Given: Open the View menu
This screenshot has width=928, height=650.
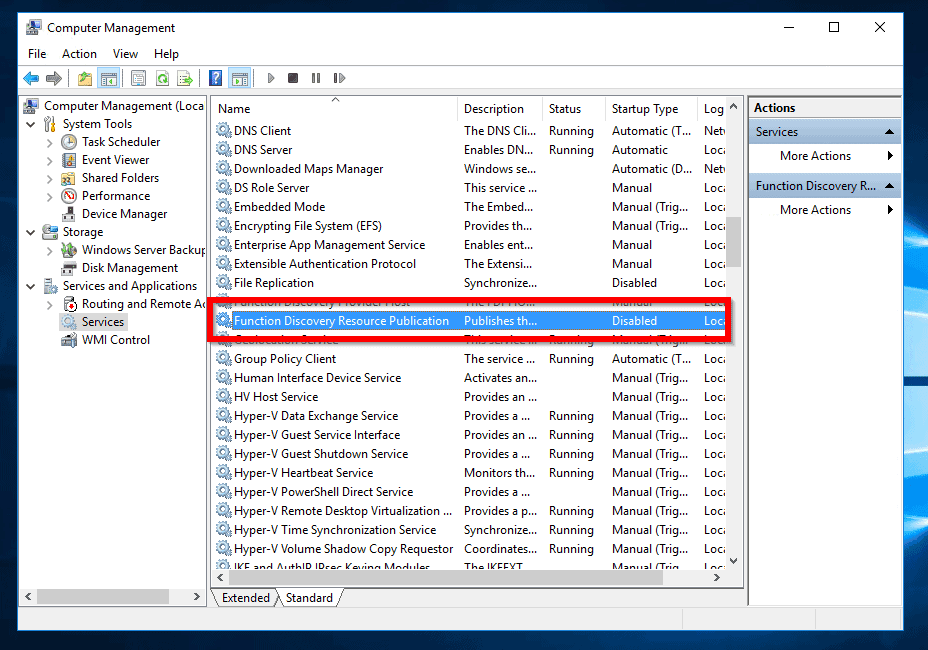Looking at the screenshot, I should click(125, 54).
